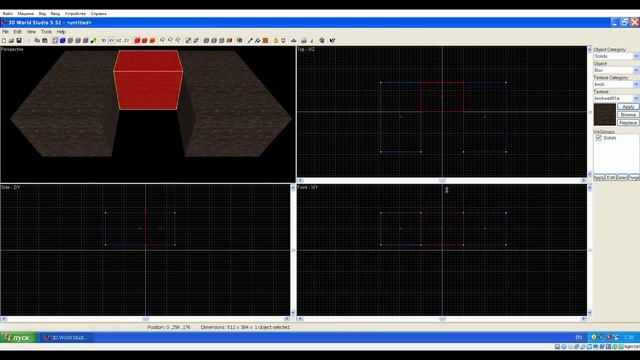
Task: Click the orange-red cube toolbar icon
Action: pyautogui.click(x=152, y=40)
